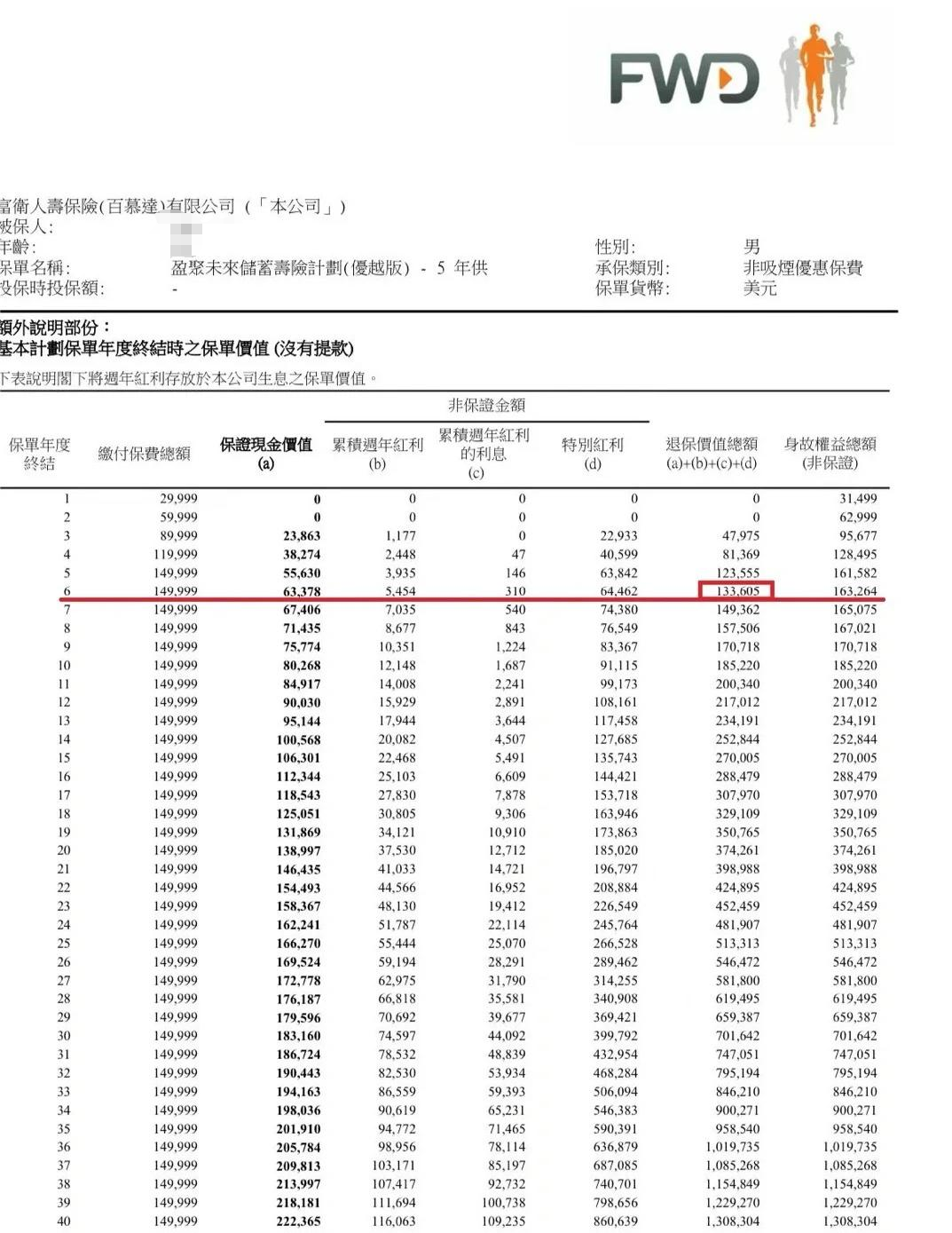Click surrender value 81,369 in year 4
This screenshot has height=1233, width=952.
point(741,554)
